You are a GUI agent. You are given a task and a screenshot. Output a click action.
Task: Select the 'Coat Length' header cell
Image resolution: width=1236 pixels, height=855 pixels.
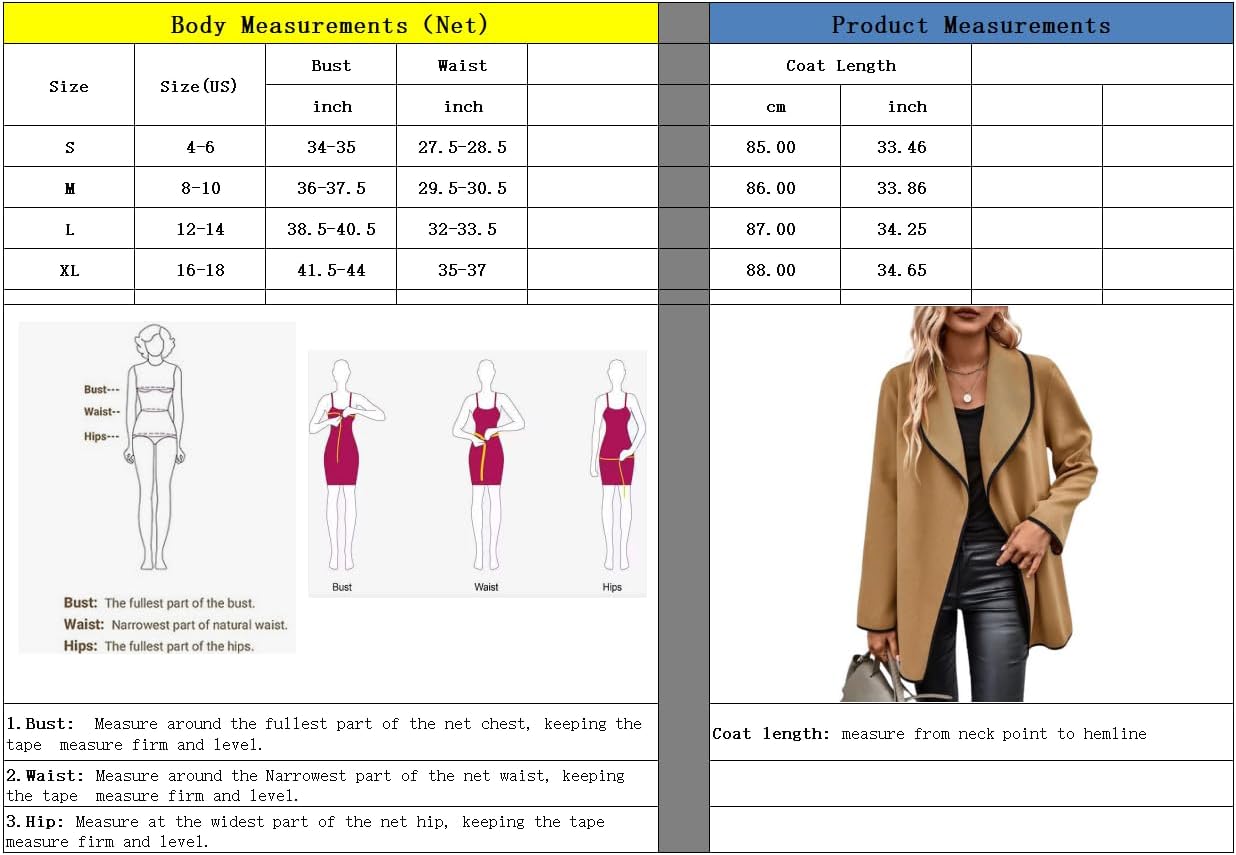841,65
